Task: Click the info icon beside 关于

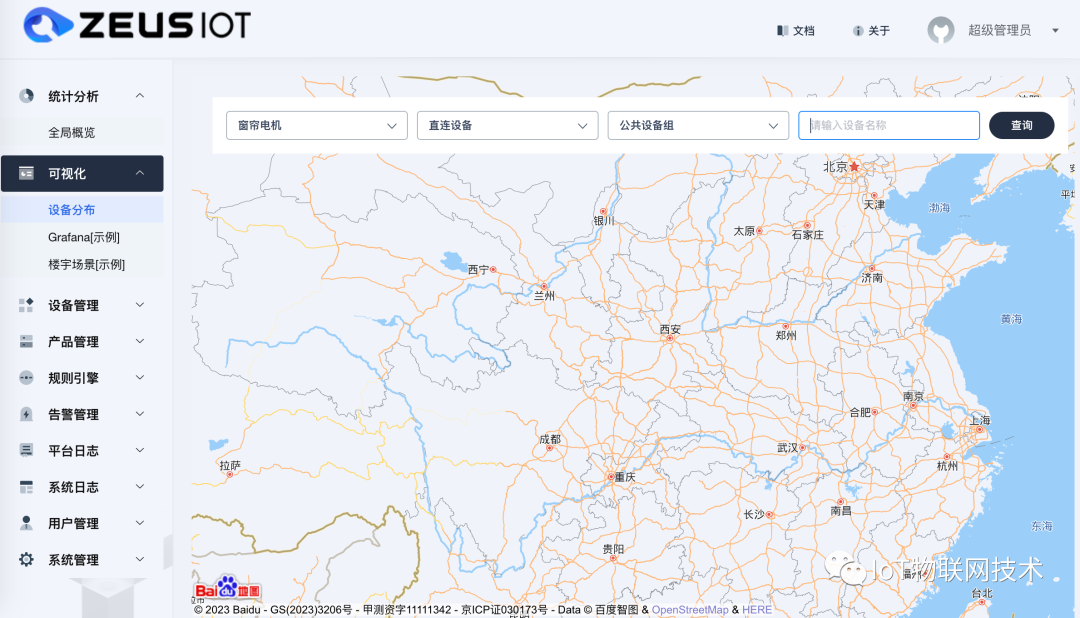Action: click(858, 31)
